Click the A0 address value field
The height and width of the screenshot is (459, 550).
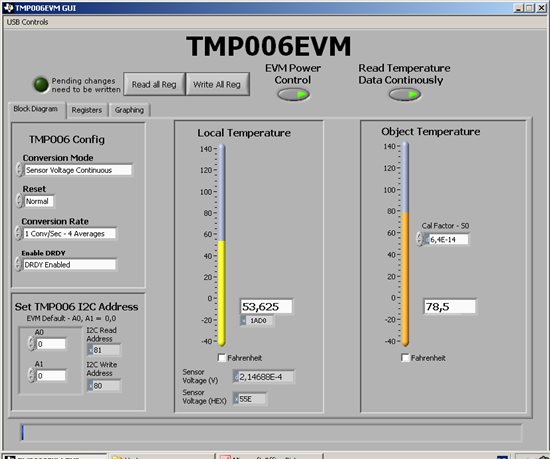[51, 344]
